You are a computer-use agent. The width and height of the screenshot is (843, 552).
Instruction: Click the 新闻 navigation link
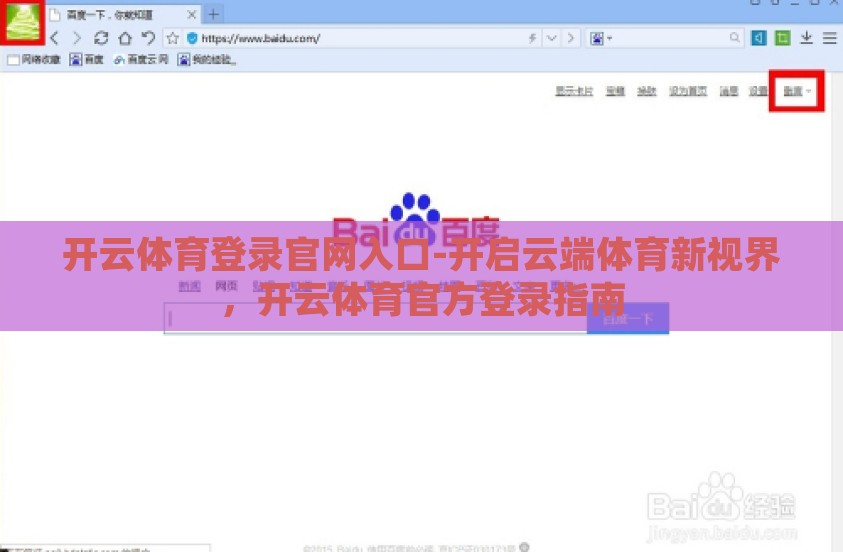click(189, 286)
